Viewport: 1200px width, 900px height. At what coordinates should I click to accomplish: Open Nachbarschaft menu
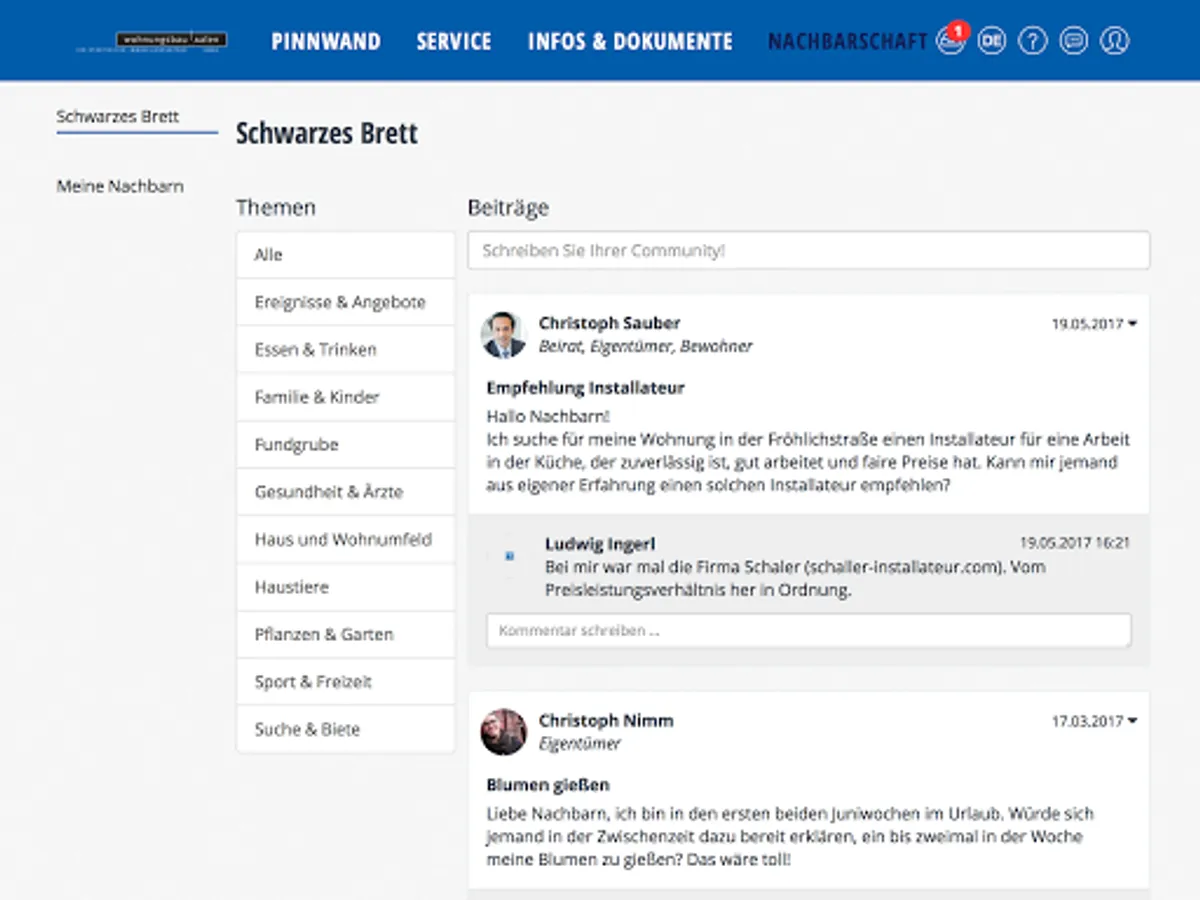[x=848, y=41]
